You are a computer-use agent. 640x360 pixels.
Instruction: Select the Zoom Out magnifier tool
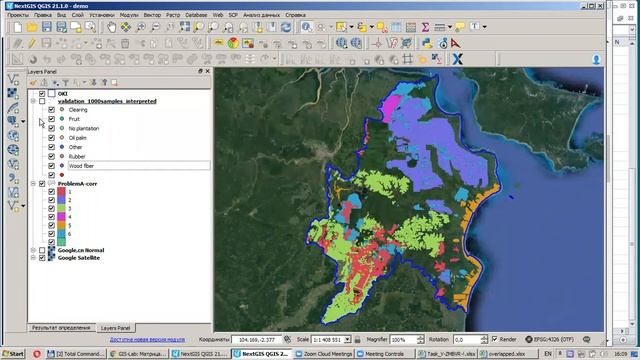coord(155,27)
